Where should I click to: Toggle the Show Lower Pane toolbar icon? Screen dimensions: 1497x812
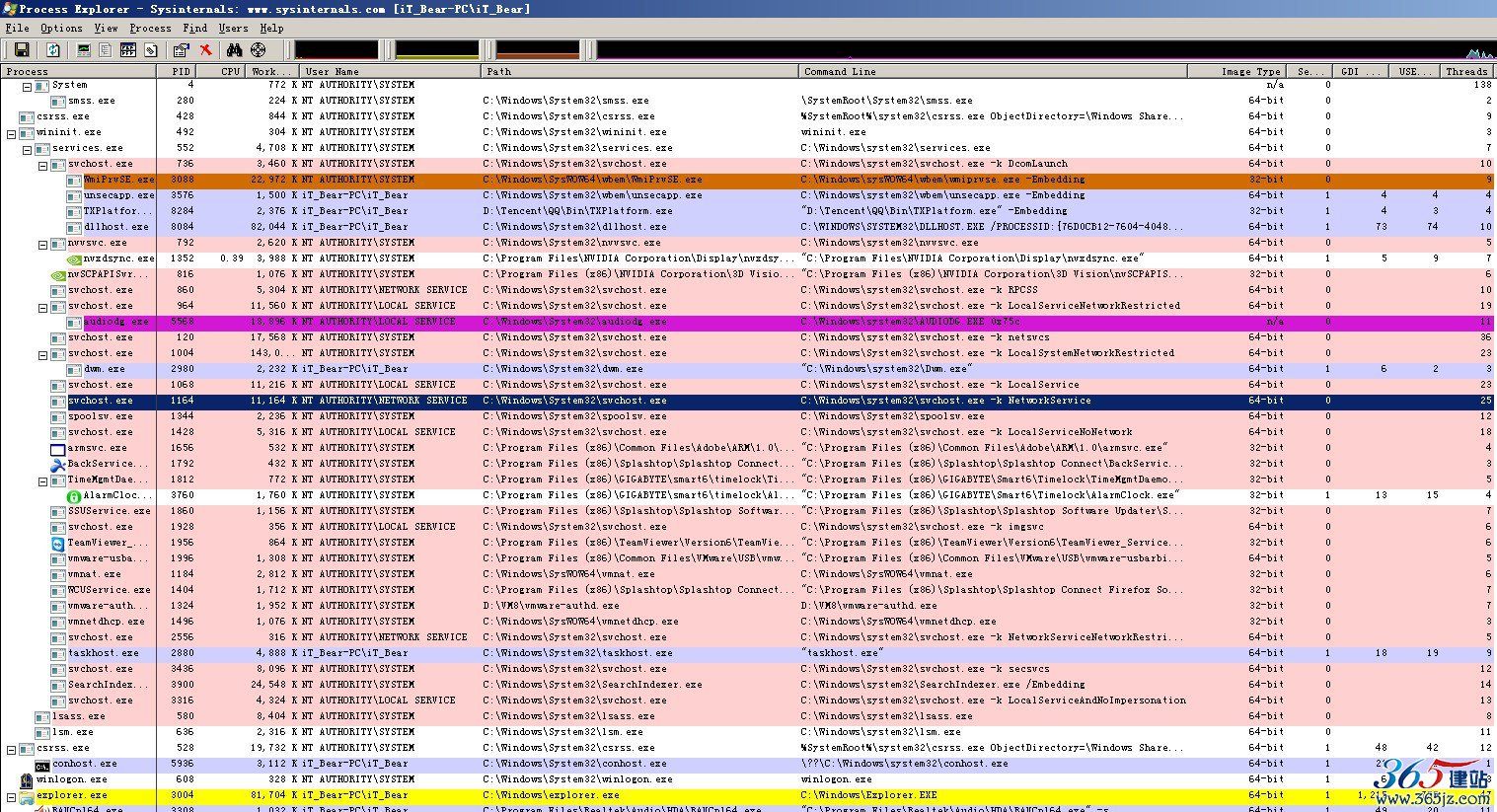point(128,49)
